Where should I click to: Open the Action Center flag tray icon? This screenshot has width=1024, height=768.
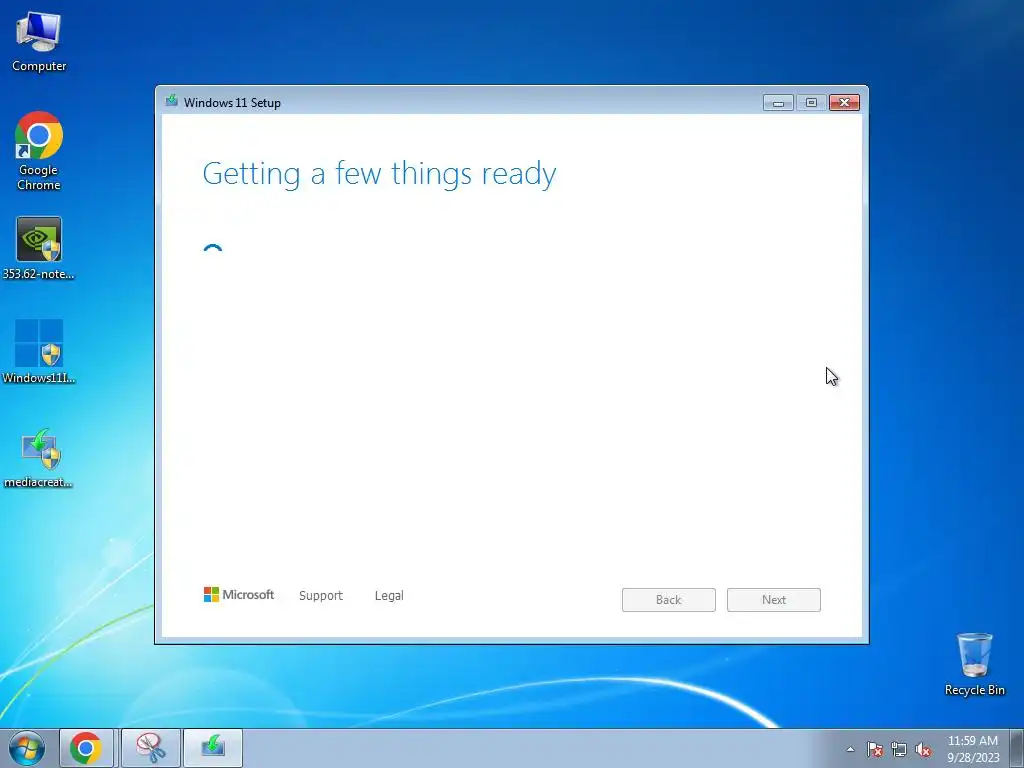(x=875, y=749)
